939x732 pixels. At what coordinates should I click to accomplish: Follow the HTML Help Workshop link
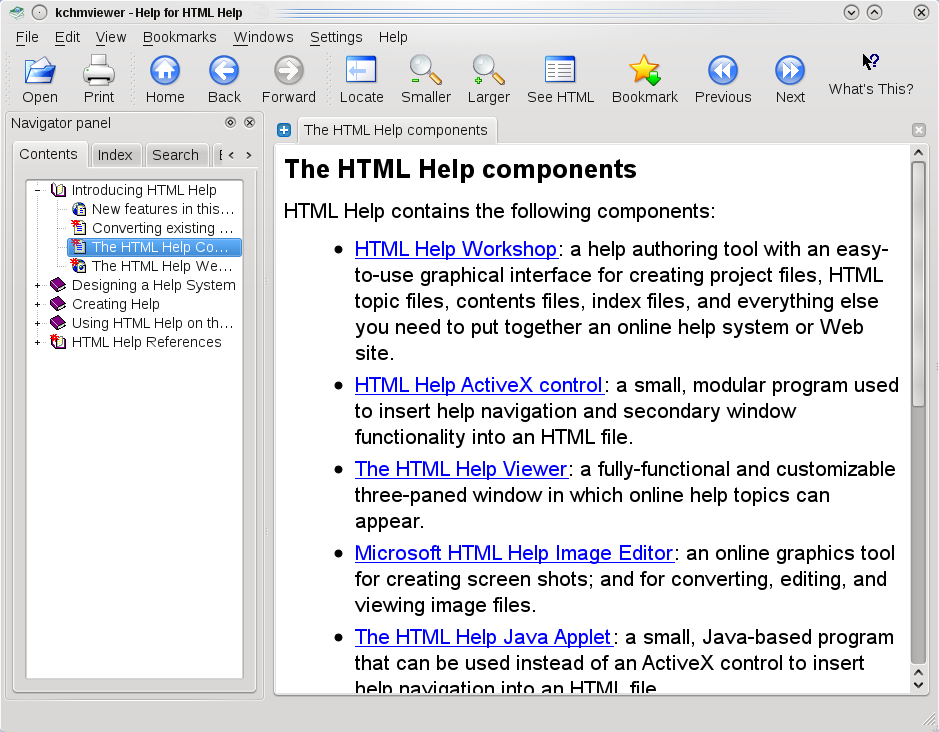(x=456, y=249)
